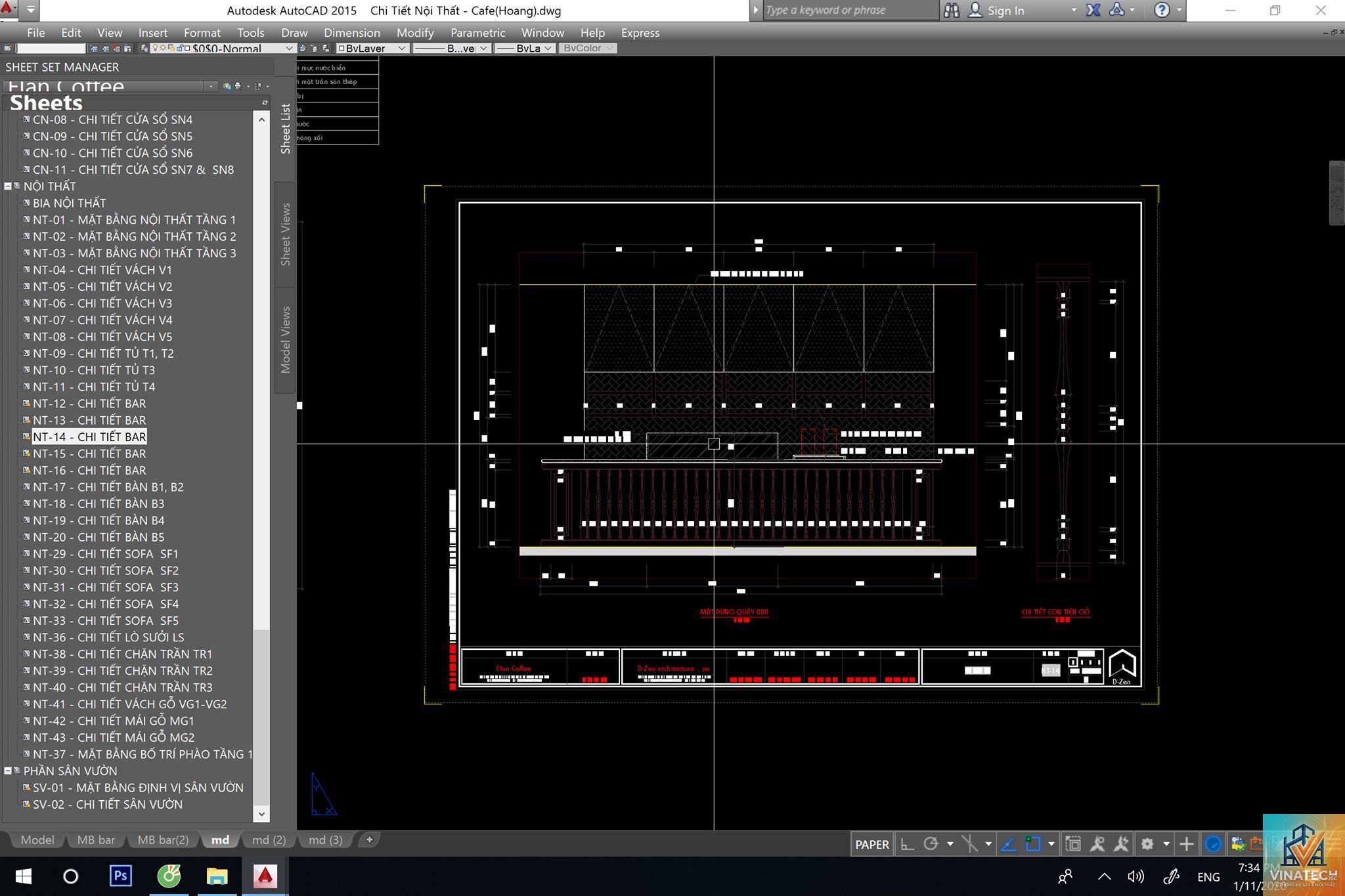The width and height of the screenshot is (1345, 896).
Task: Collapse the PHẦN SÂN VƯỜN group
Action: click(8, 771)
